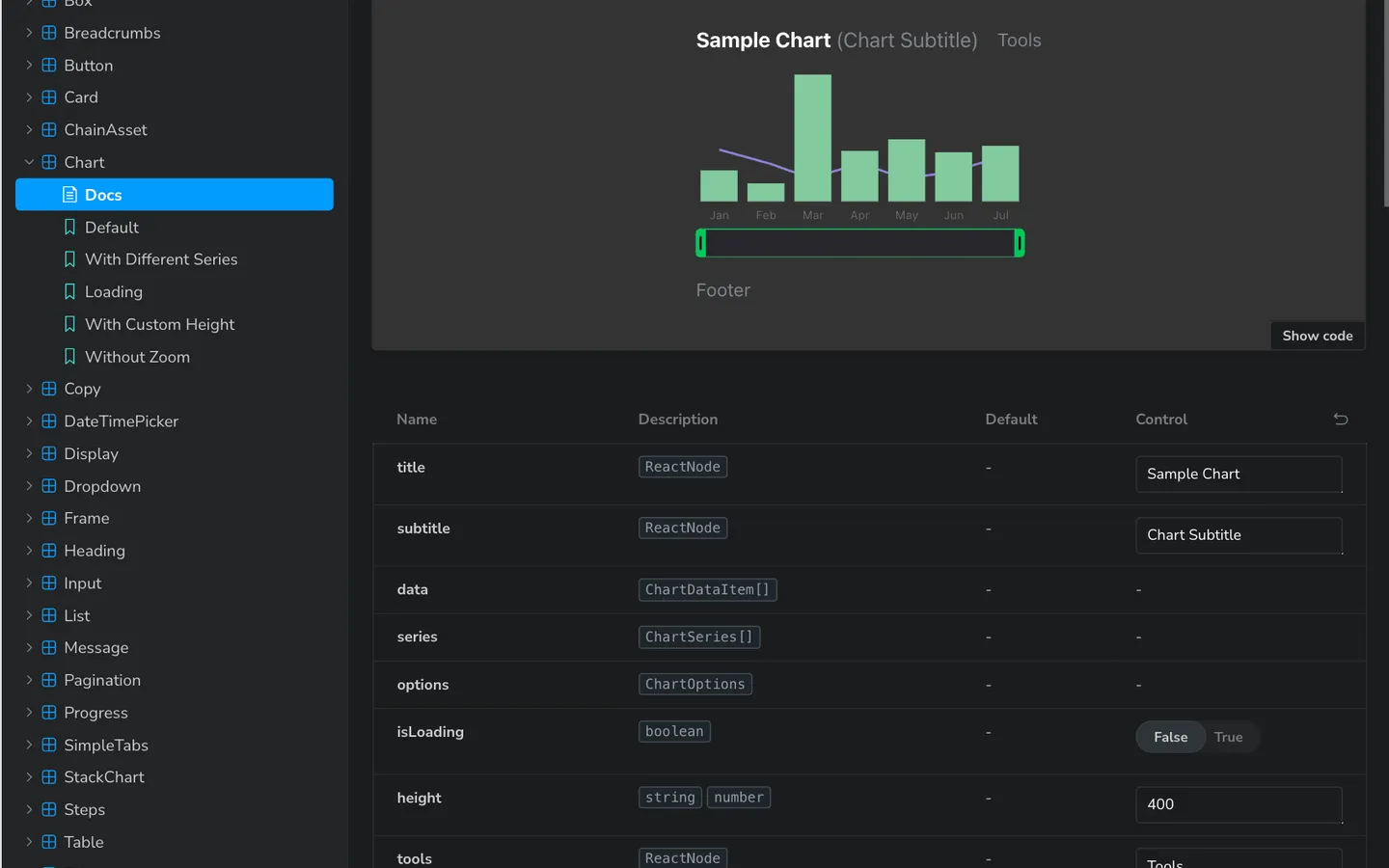This screenshot has height=868, width=1389.
Task: Click the right green zoom slider handle
Action: click(x=1020, y=243)
